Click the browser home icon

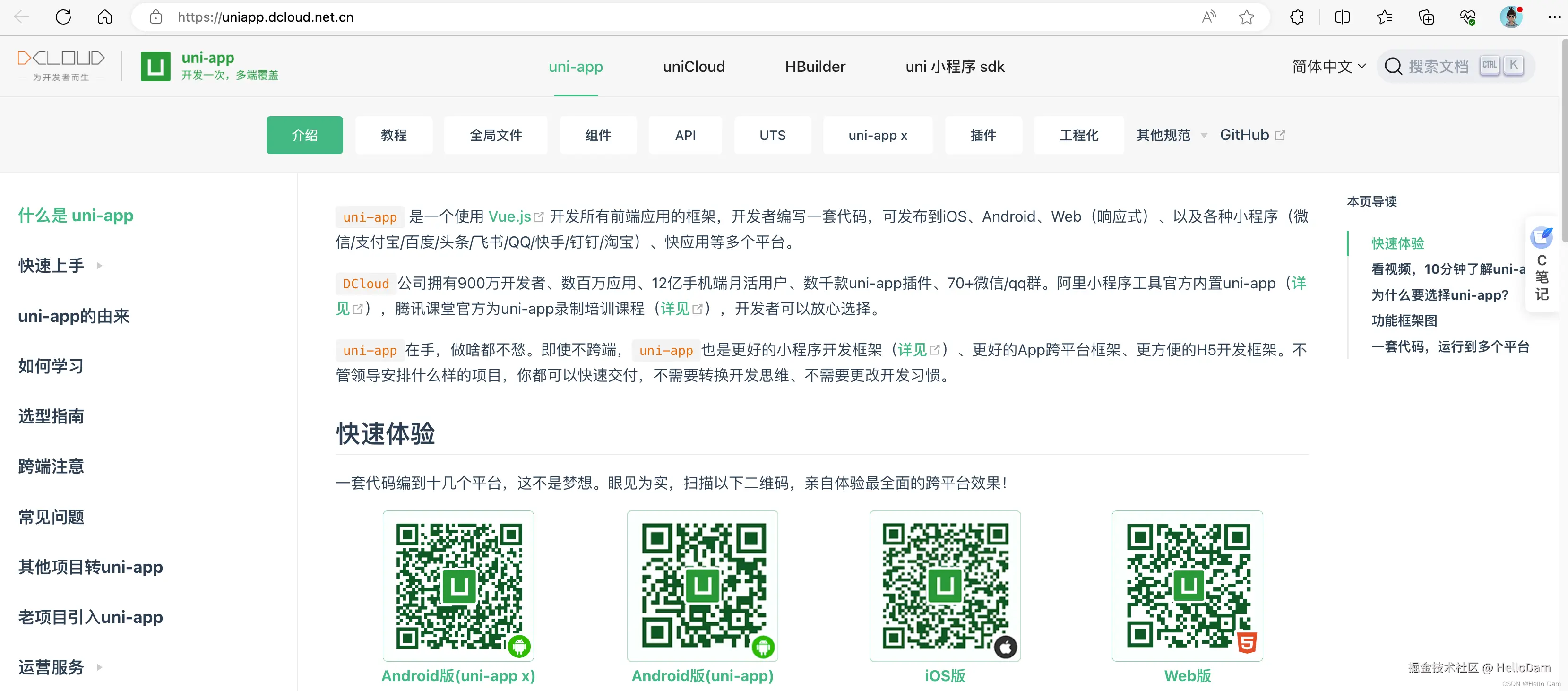(x=104, y=17)
